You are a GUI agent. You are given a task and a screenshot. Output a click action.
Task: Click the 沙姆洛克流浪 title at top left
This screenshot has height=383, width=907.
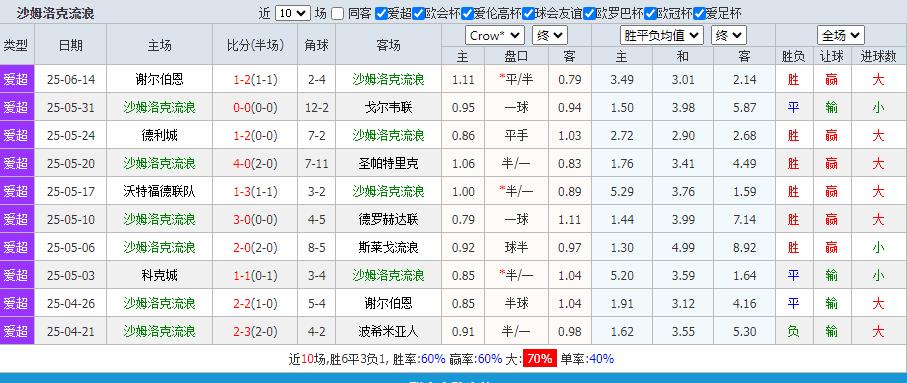click(55, 13)
